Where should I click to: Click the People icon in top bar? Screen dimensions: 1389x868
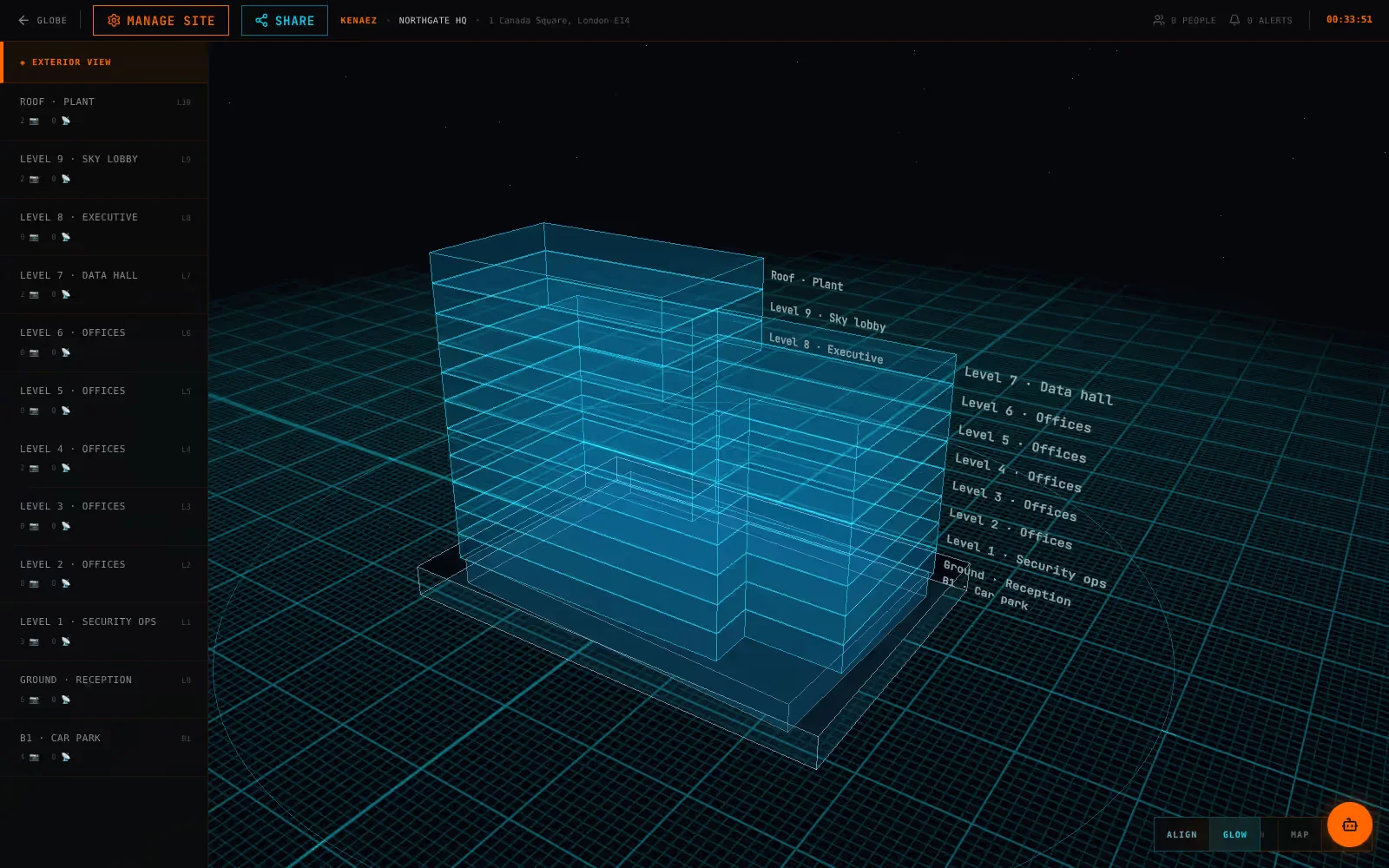pyautogui.click(x=1158, y=20)
